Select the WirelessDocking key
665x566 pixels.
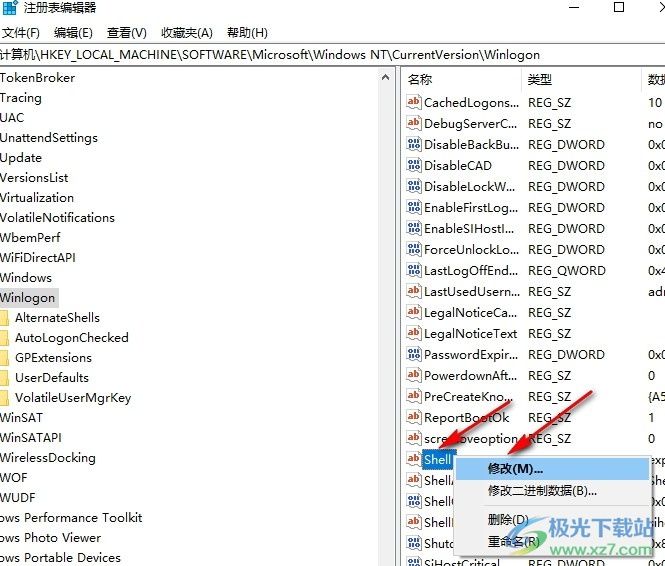(x=48, y=457)
